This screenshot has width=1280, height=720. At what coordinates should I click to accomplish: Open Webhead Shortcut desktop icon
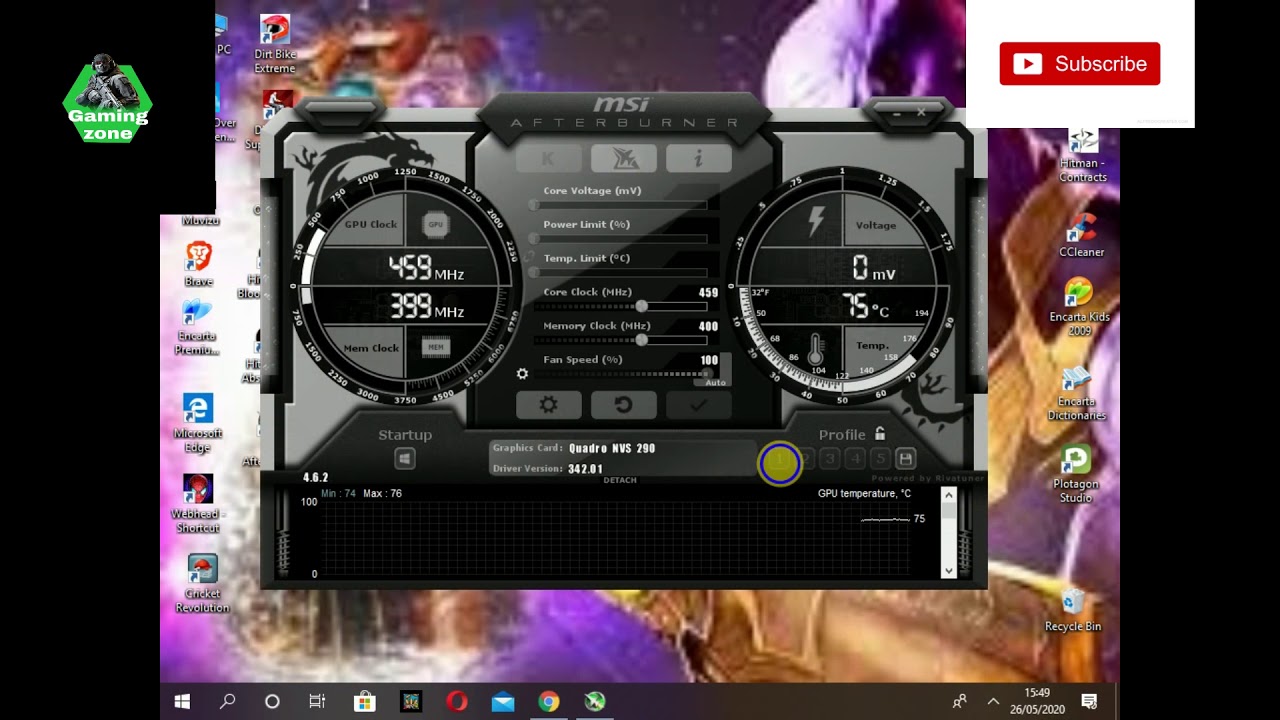click(x=198, y=503)
